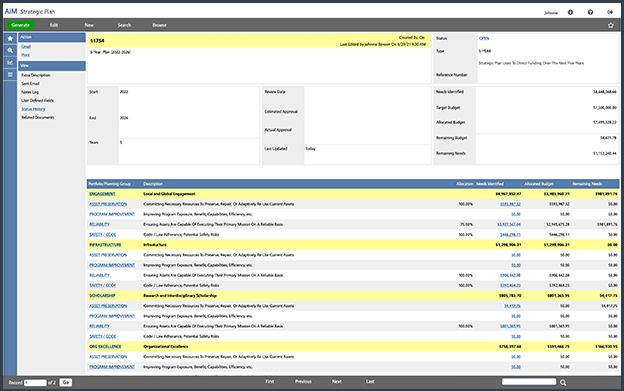The width and height of the screenshot is (624, 391).
Task: Open Related Documents view
Action: pyautogui.click(x=38, y=117)
